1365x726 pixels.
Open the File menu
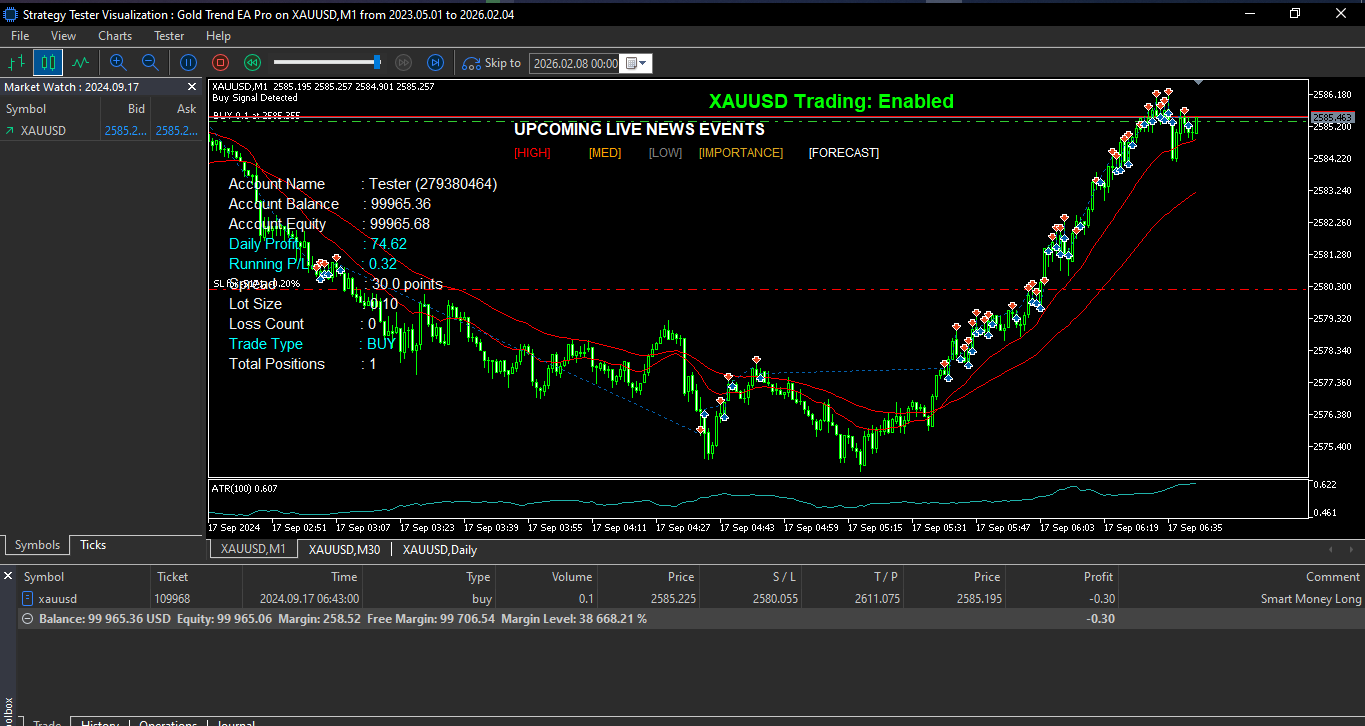coord(20,36)
